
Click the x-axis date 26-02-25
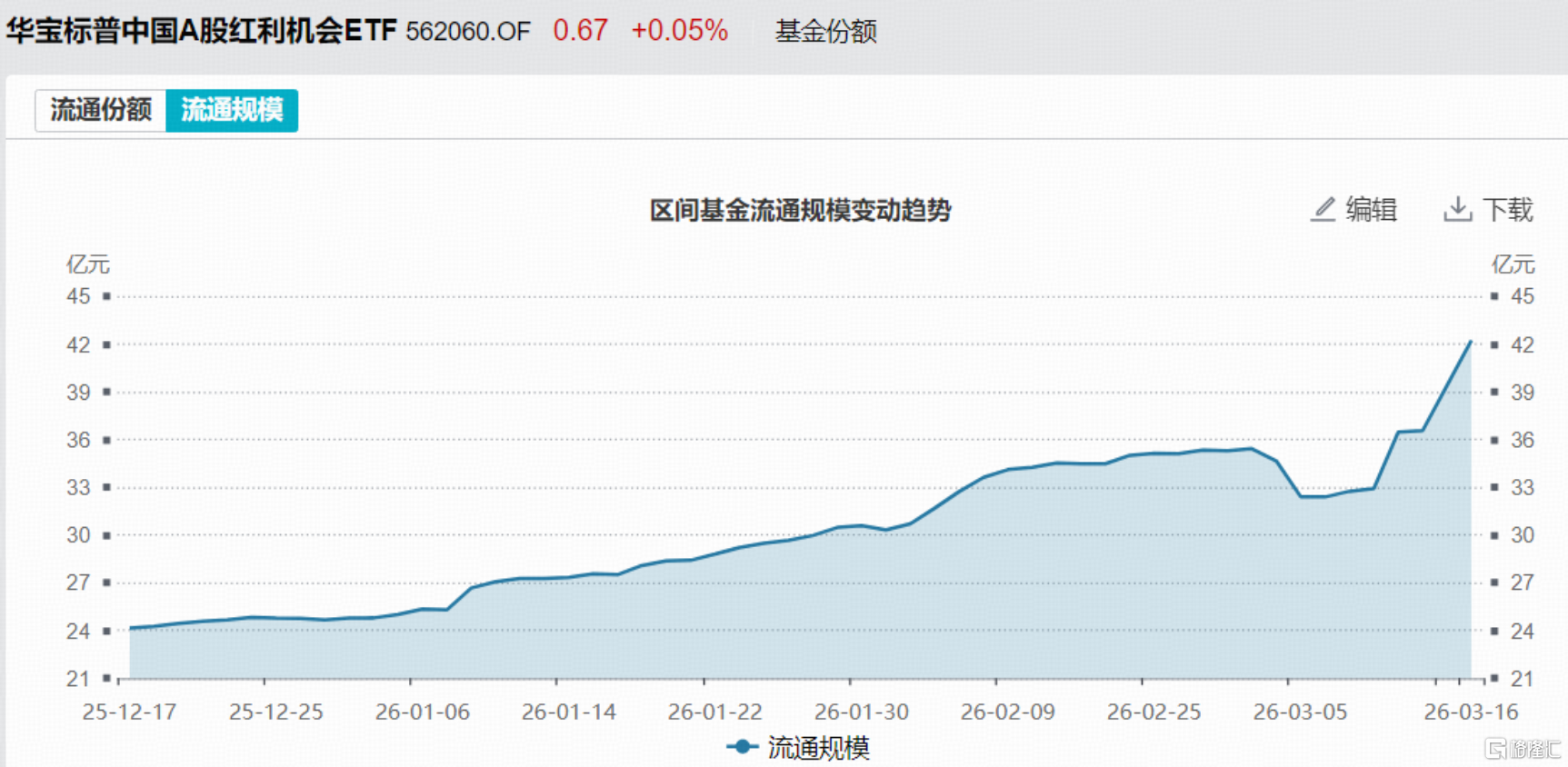pos(1154,712)
